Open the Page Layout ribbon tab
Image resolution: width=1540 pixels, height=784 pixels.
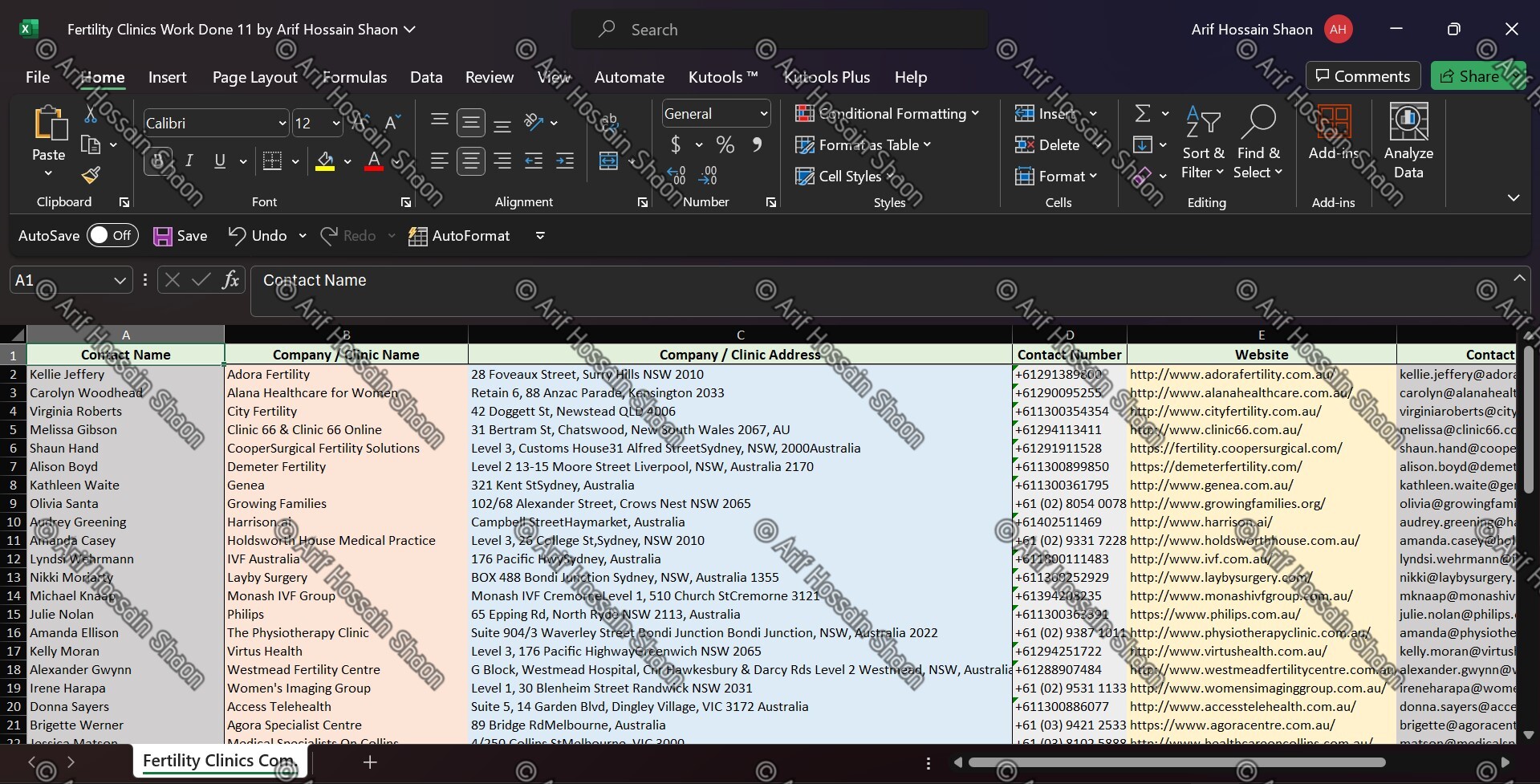tap(254, 77)
